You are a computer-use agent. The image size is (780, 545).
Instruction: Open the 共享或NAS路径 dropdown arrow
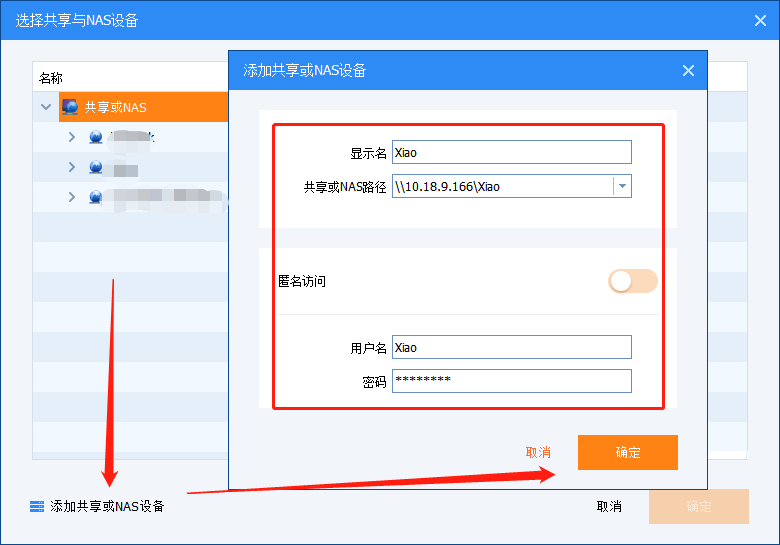coord(622,186)
